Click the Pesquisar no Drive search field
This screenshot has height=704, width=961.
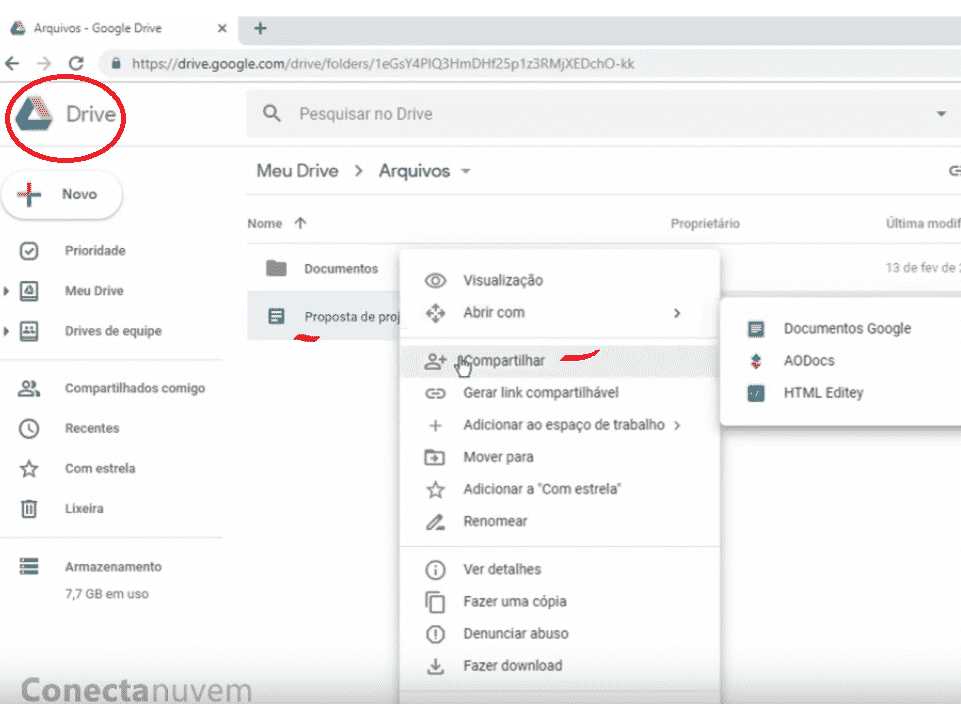[x=604, y=113]
